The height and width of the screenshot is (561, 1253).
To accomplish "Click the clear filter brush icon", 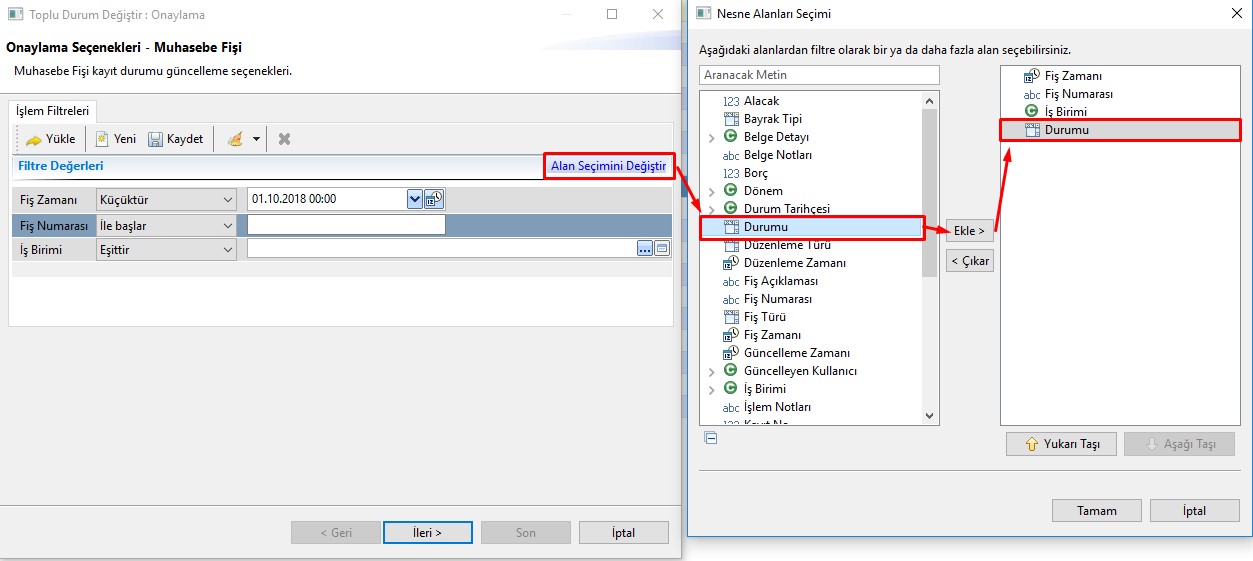I will (x=235, y=139).
